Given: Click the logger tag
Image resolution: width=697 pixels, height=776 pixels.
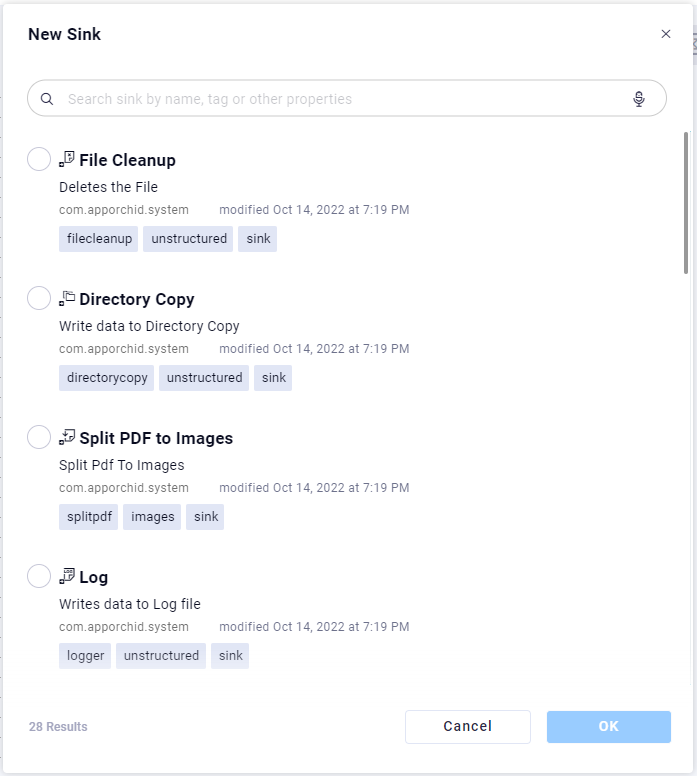Looking at the screenshot, I should (x=85, y=656).
